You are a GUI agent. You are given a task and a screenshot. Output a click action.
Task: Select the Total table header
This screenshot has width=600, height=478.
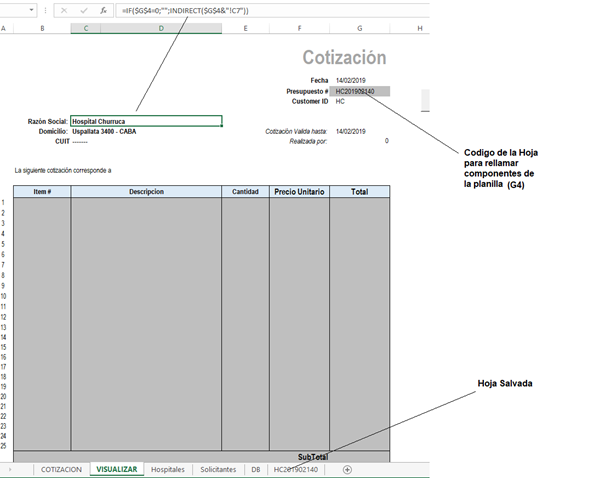point(359,192)
